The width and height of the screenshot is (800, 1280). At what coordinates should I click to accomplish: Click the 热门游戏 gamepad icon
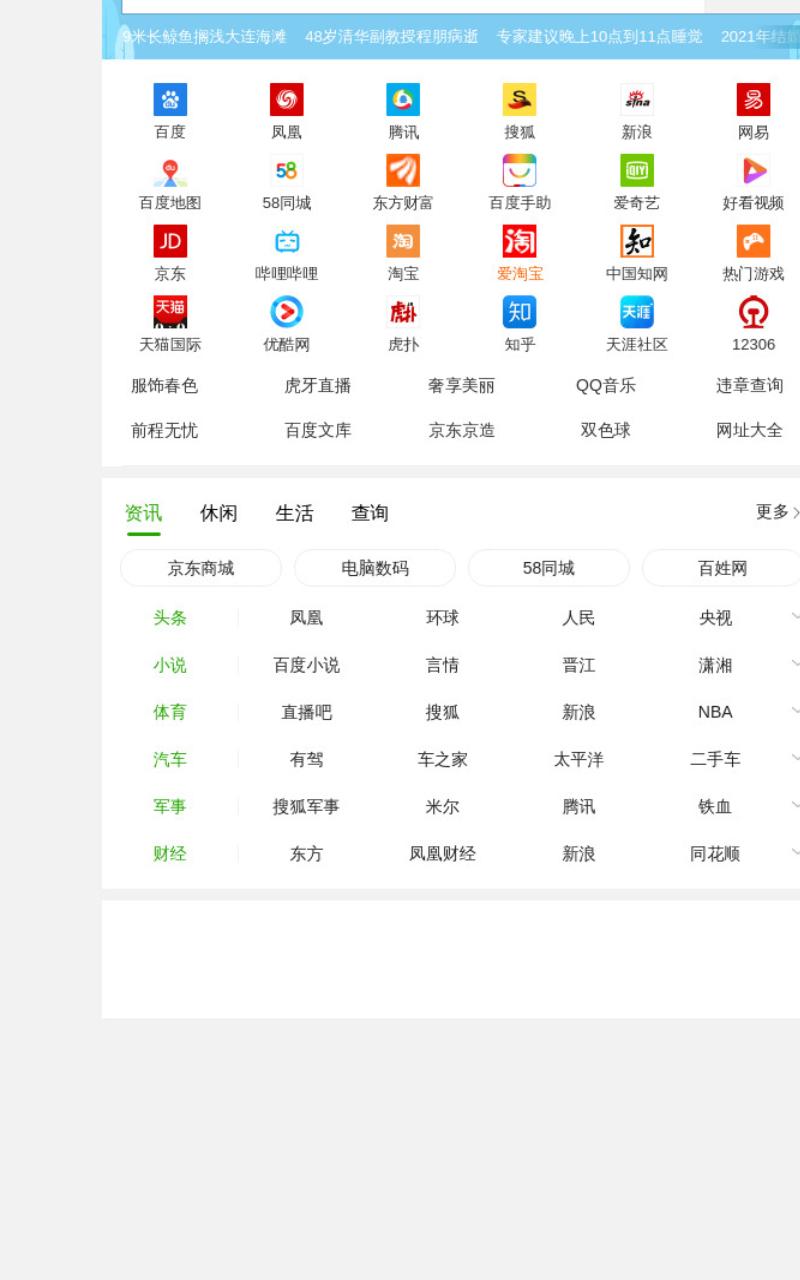pos(753,241)
